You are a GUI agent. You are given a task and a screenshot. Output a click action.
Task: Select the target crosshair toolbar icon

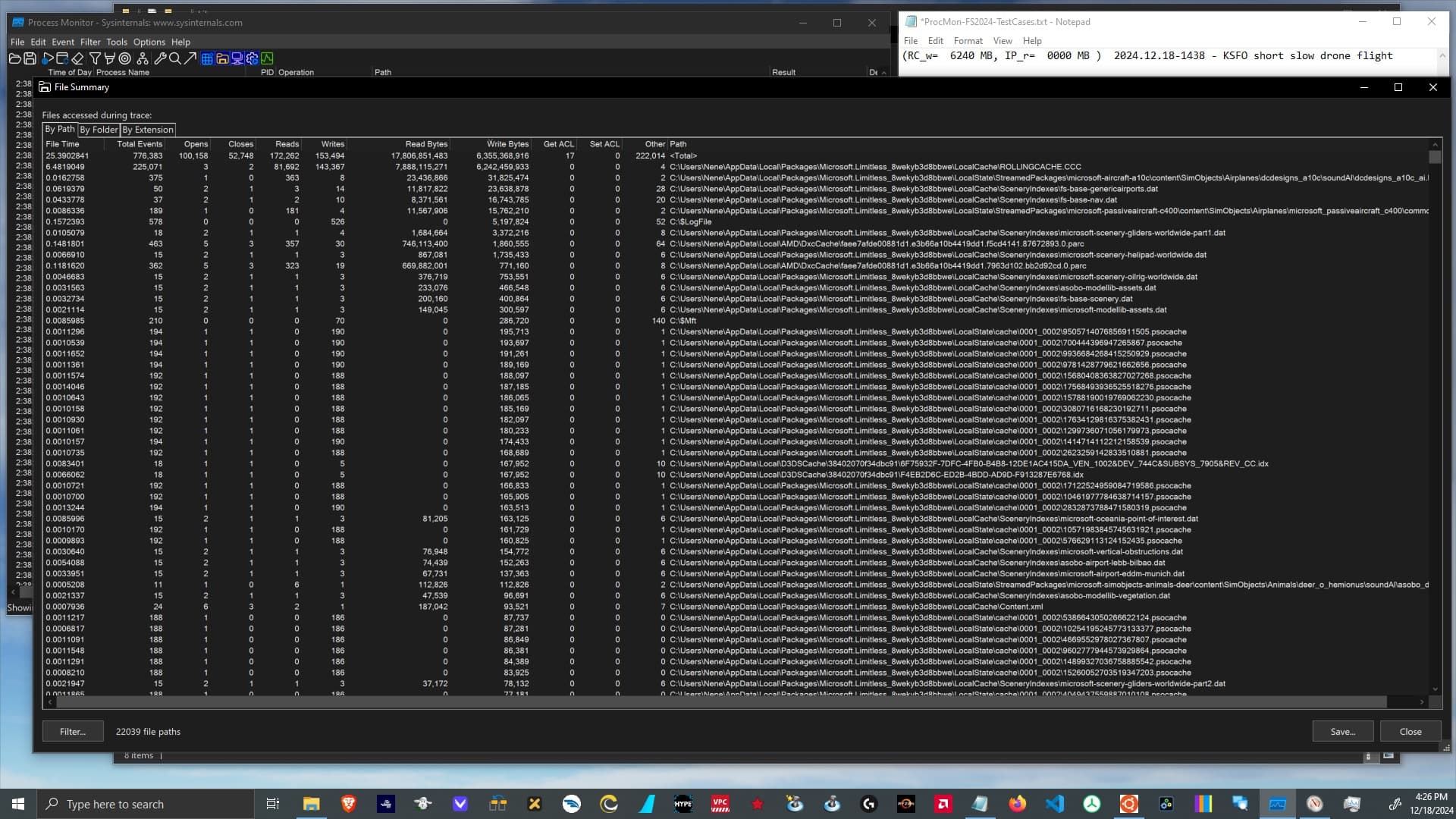(x=125, y=58)
